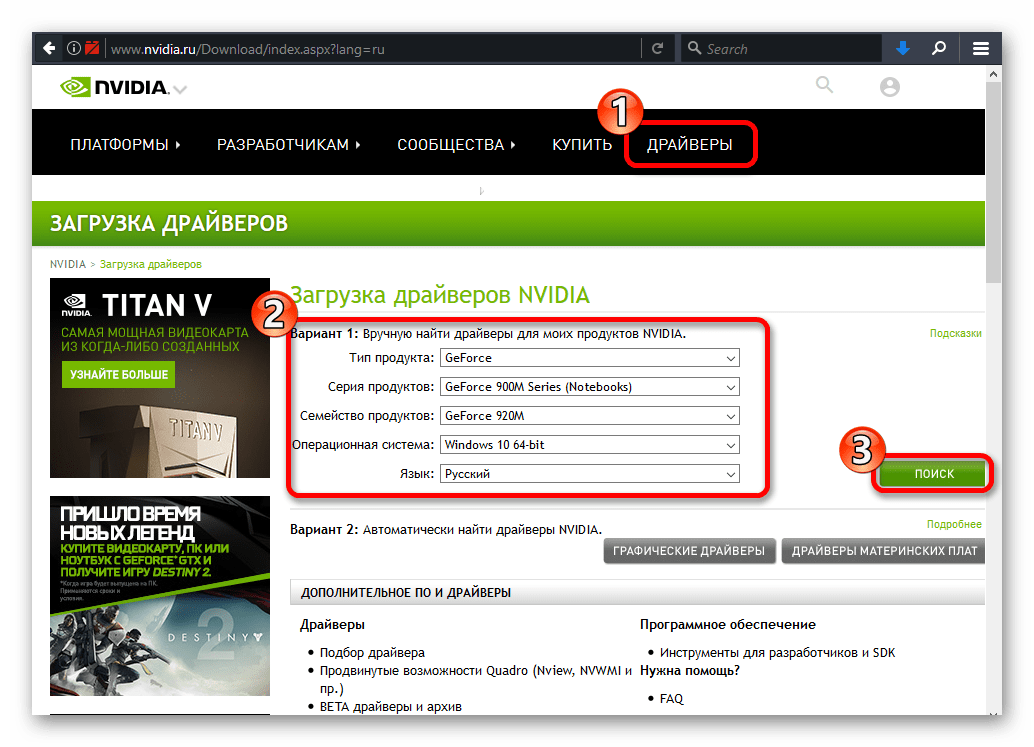The image size is (1034, 747).
Task: Choose language in Язык dropdown
Action: [589, 474]
